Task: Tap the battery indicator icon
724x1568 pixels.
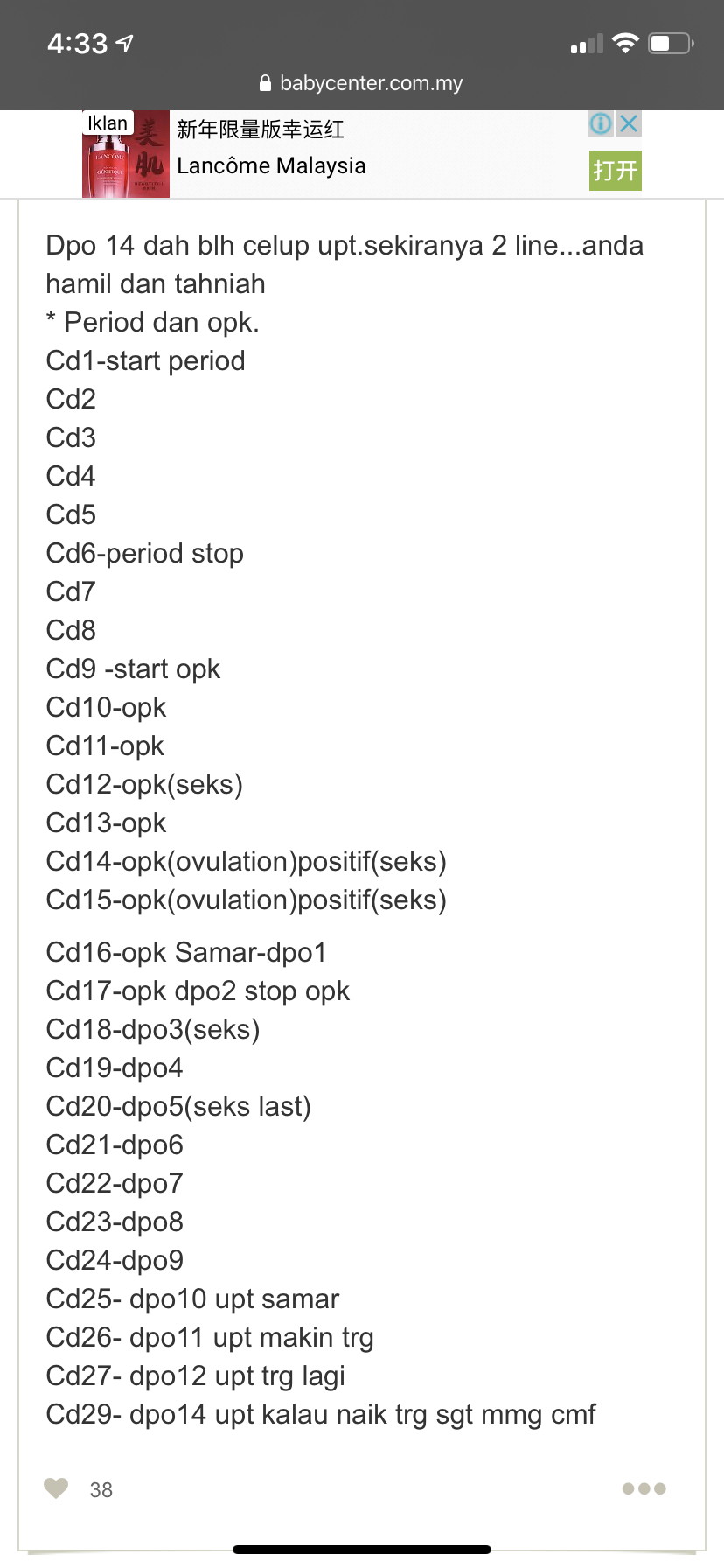Action: pos(671,43)
